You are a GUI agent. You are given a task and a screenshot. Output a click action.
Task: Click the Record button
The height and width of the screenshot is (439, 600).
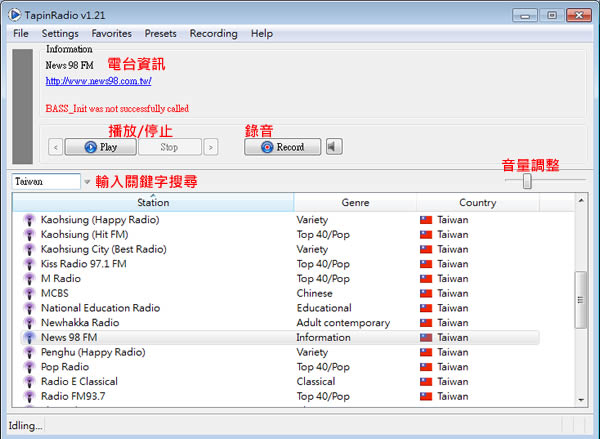[282, 147]
